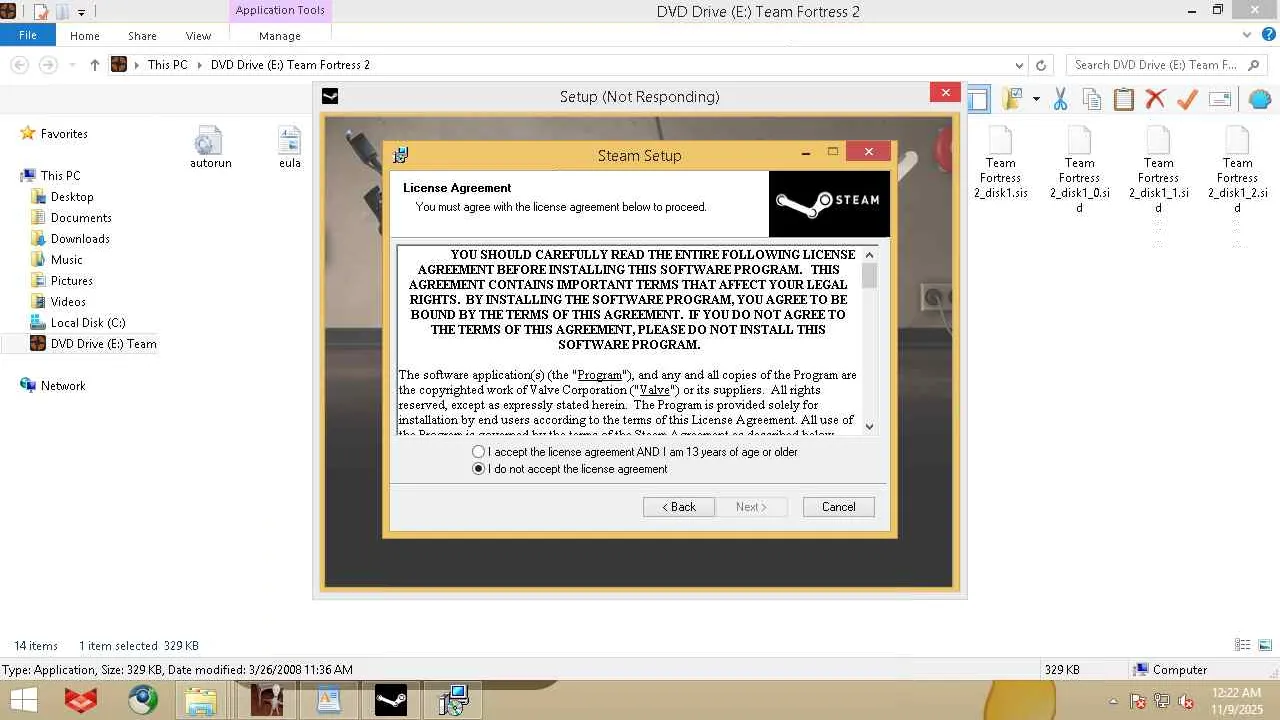Click the license text scrollbar down arrow
This screenshot has height=720, width=1280.
tap(869, 426)
